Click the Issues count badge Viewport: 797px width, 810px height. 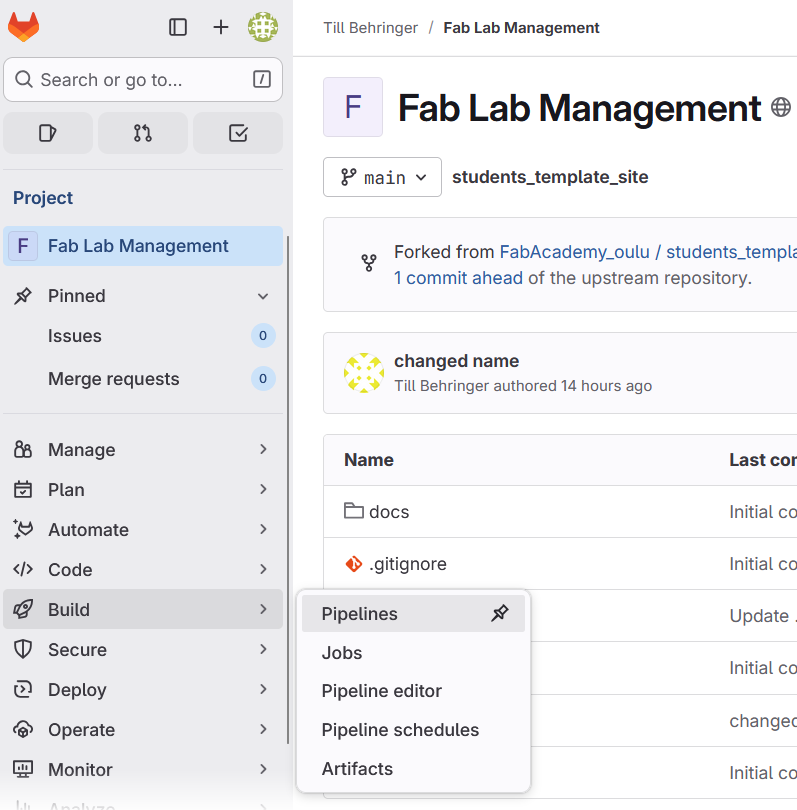(263, 336)
